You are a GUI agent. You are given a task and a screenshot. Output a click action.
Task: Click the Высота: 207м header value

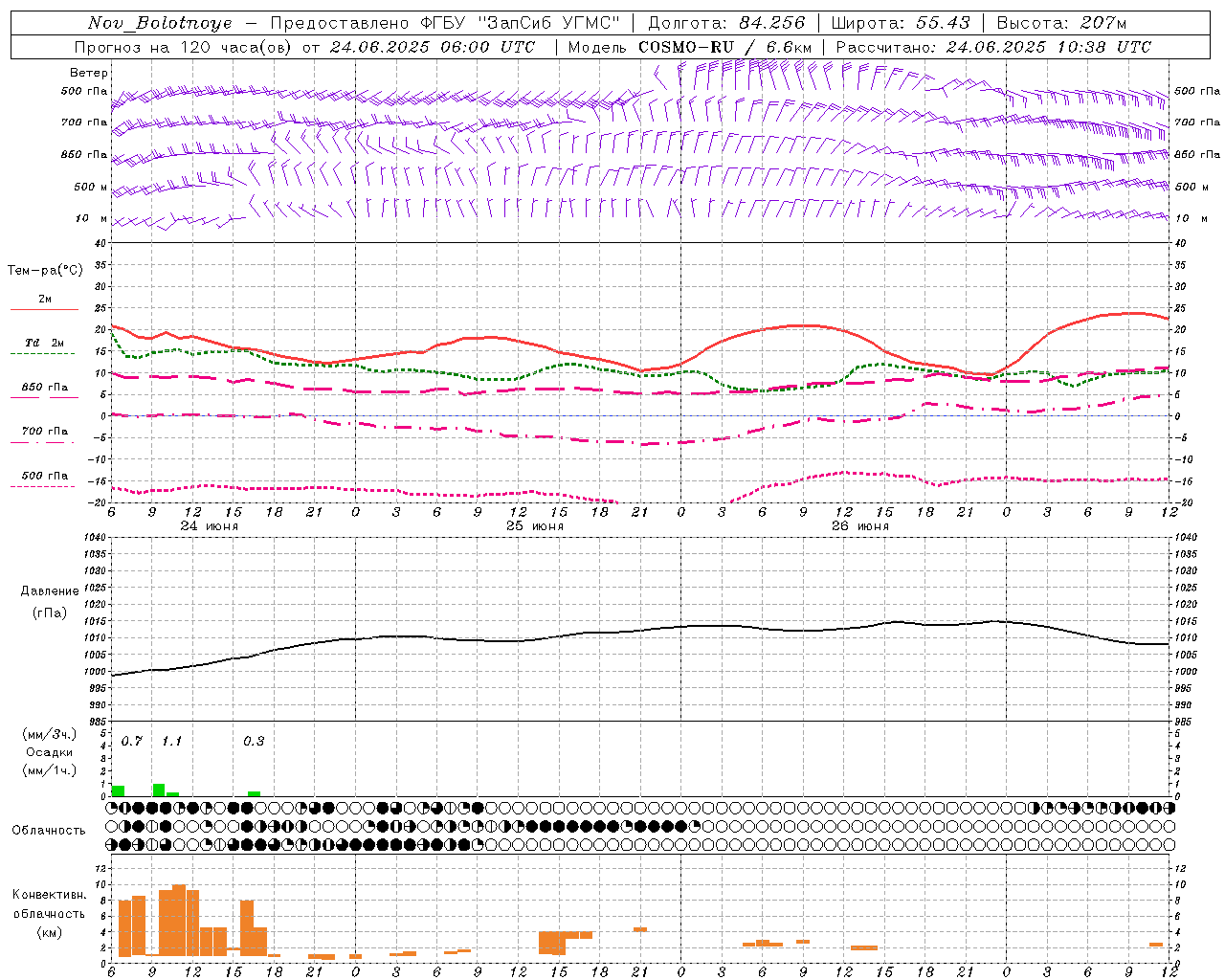(1061, 23)
